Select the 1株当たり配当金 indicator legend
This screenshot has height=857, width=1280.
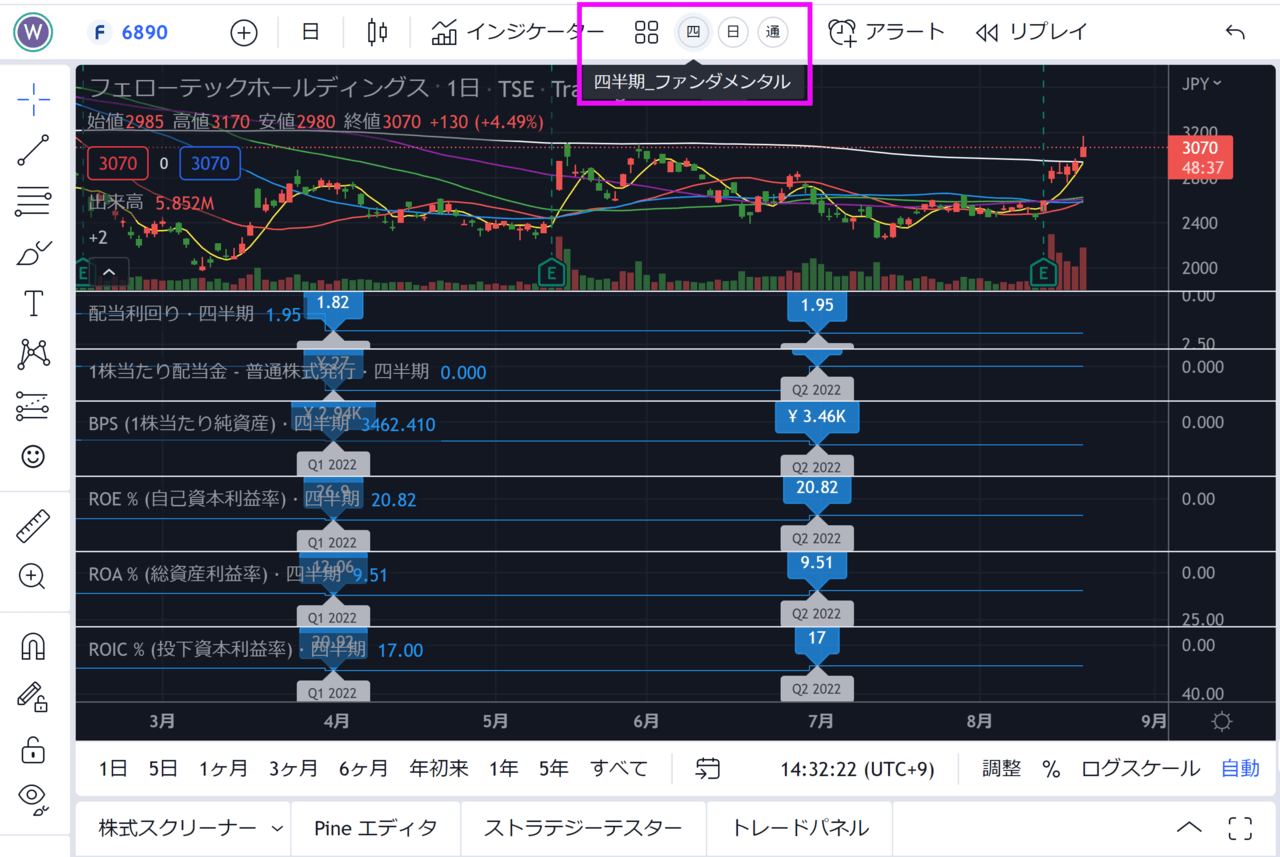[259, 371]
